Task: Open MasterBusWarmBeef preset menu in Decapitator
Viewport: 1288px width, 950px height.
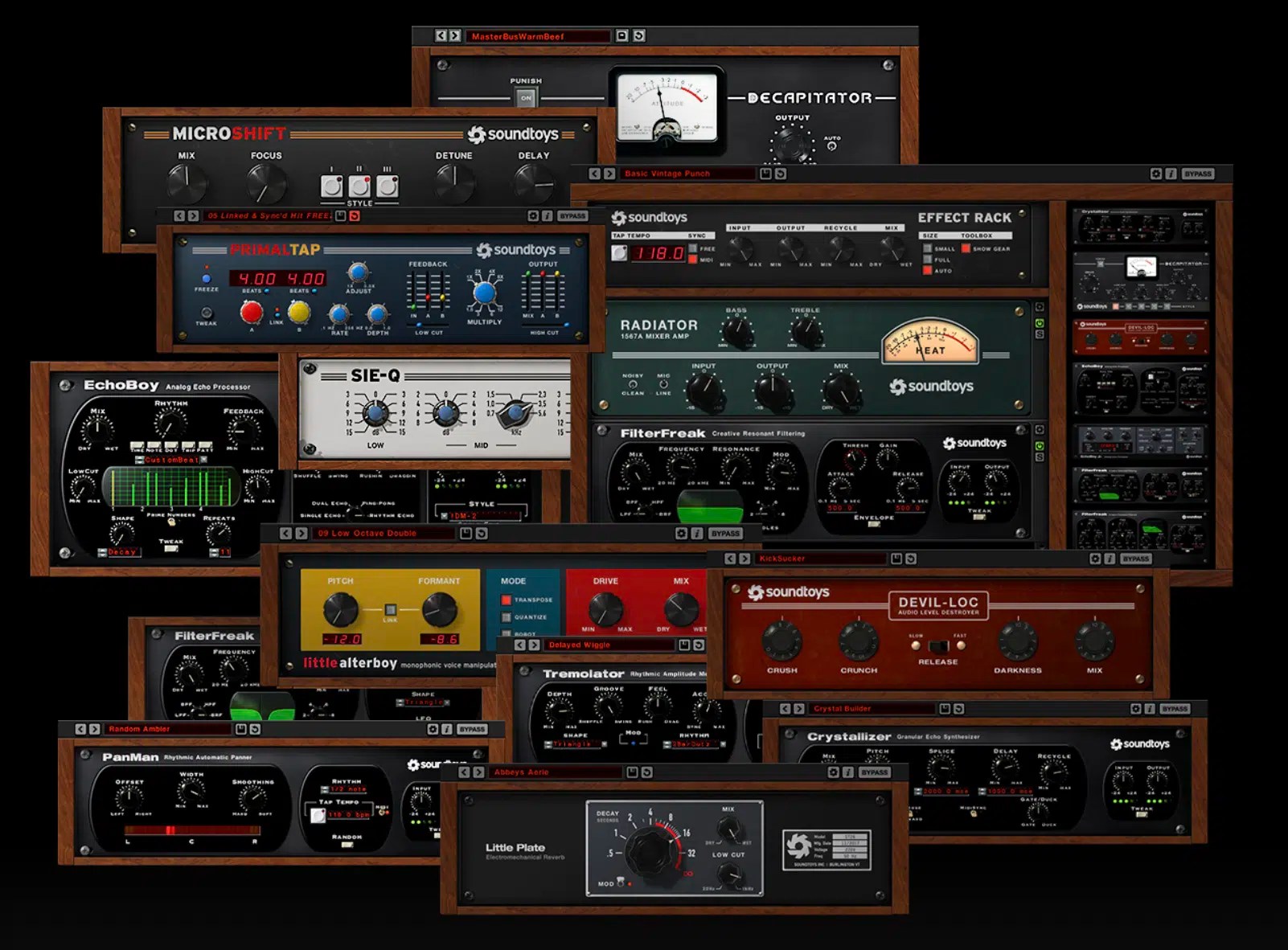Action: pyautogui.click(x=538, y=36)
